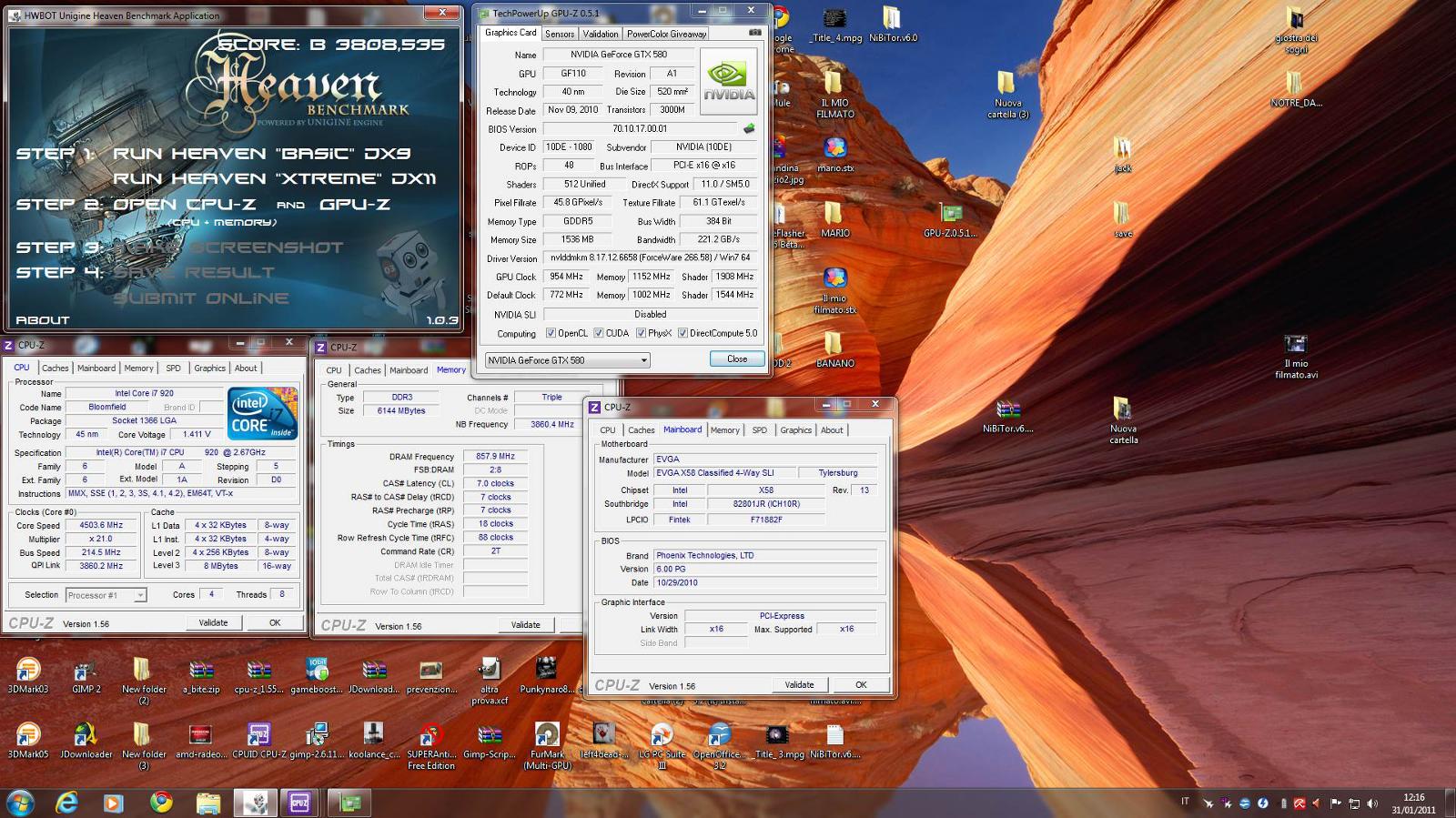Click the Windows Start orb

pos(19,803)
